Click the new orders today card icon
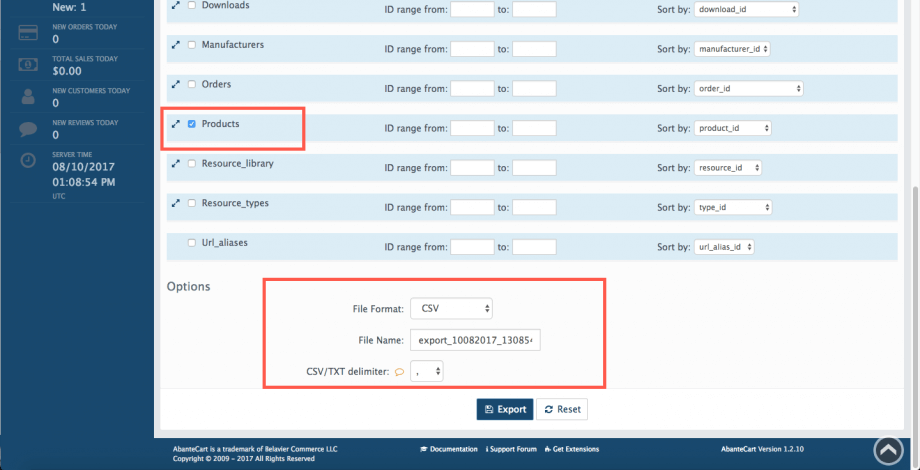The width and height of the screenshot is (920, 470). 29,34
